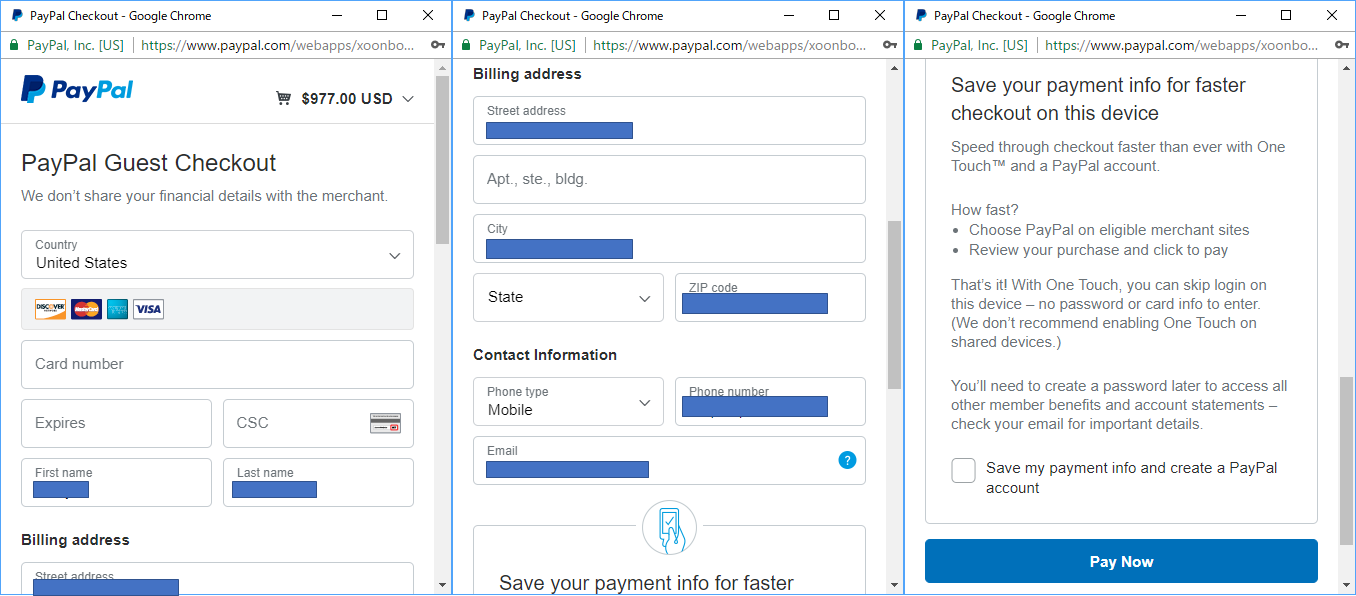Click the American Express card logo
The image size is (1356, 596).
117,309
